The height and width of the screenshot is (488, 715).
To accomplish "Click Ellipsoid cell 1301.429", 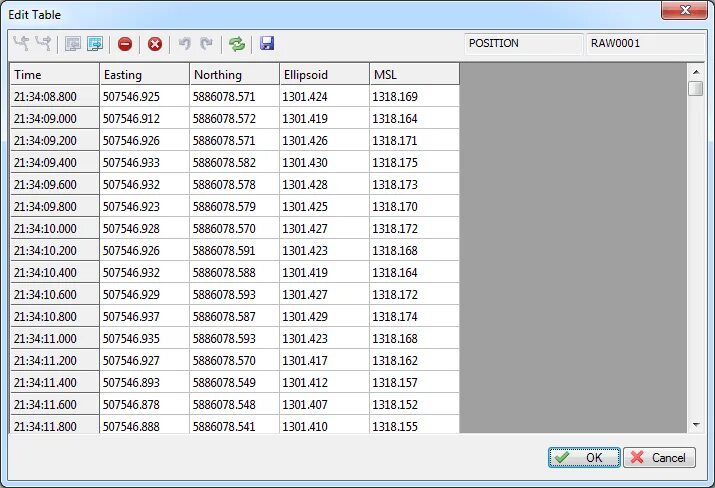I will point(324,316).
